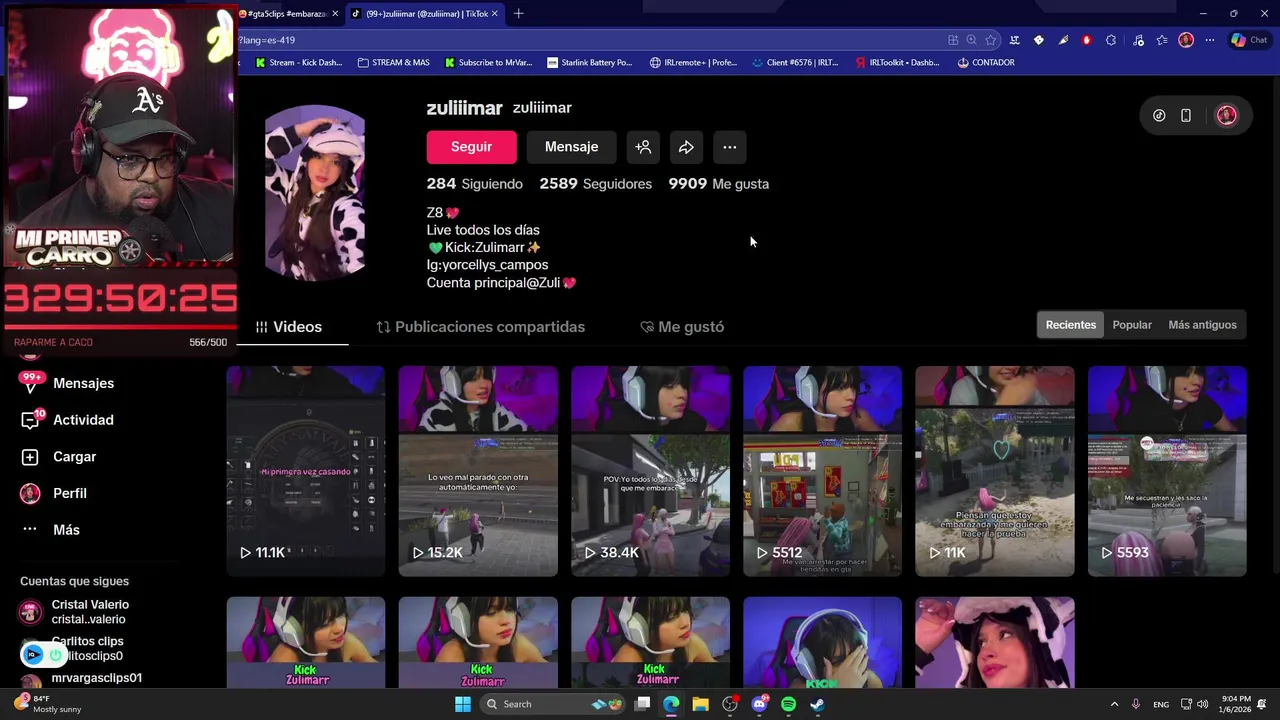This screenshot has width=1280, height=720.
Task: Switch to Publicaciones compartidas tab
Action: (x=480, y=327)
